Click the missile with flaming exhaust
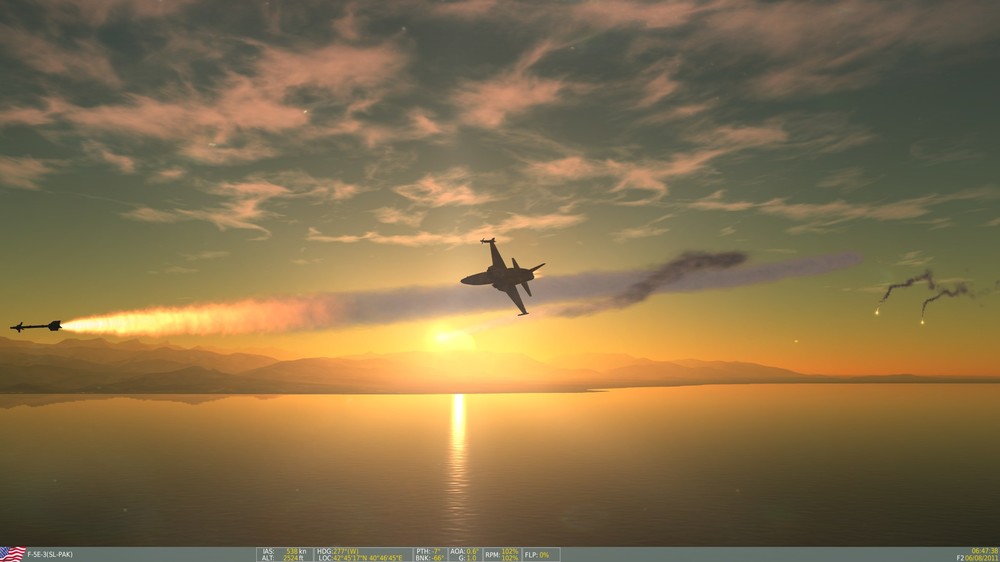 click(36, 326)
